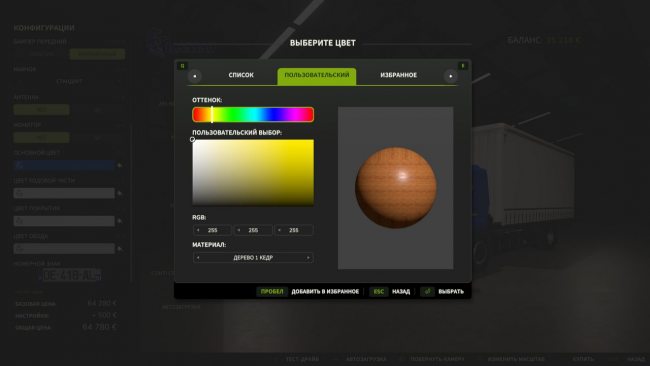The image size is (650, 366).
Task: Click НАЗАД to go back
Action: pos(401,292)
